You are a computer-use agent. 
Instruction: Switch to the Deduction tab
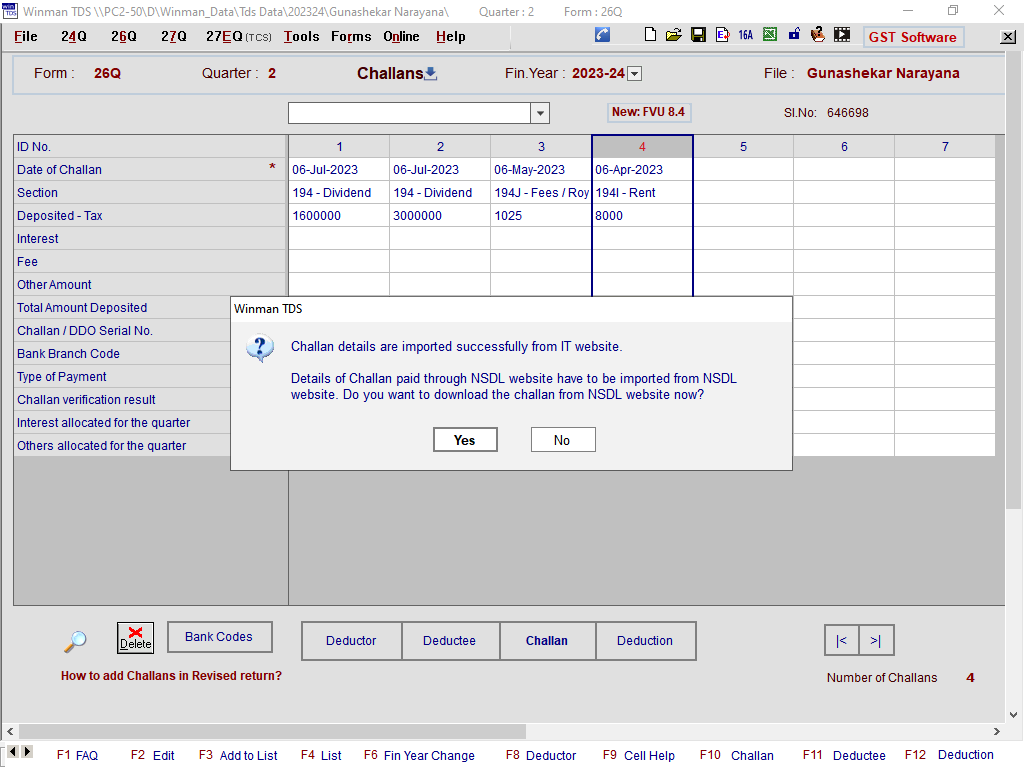tap(645, 641)
